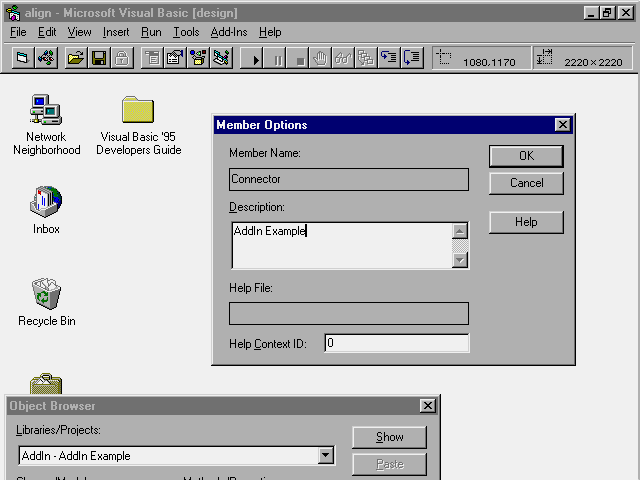
Task: Click the Add Module toolbar icon
Action: pyautogui.click(x=46, y=58)
